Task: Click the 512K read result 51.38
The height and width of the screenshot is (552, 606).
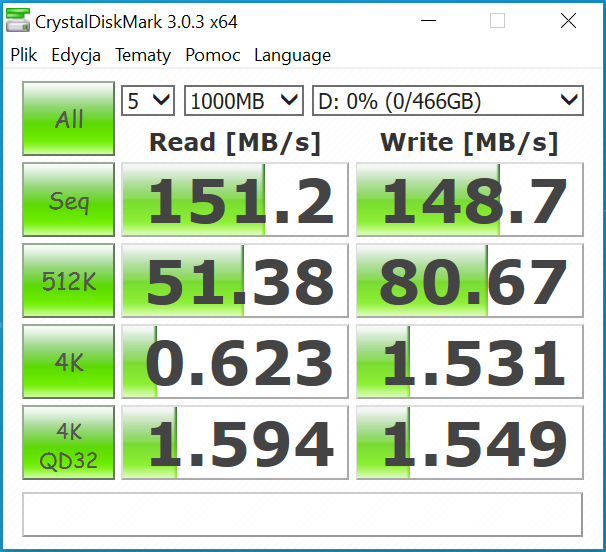Action: pos(235,281)
